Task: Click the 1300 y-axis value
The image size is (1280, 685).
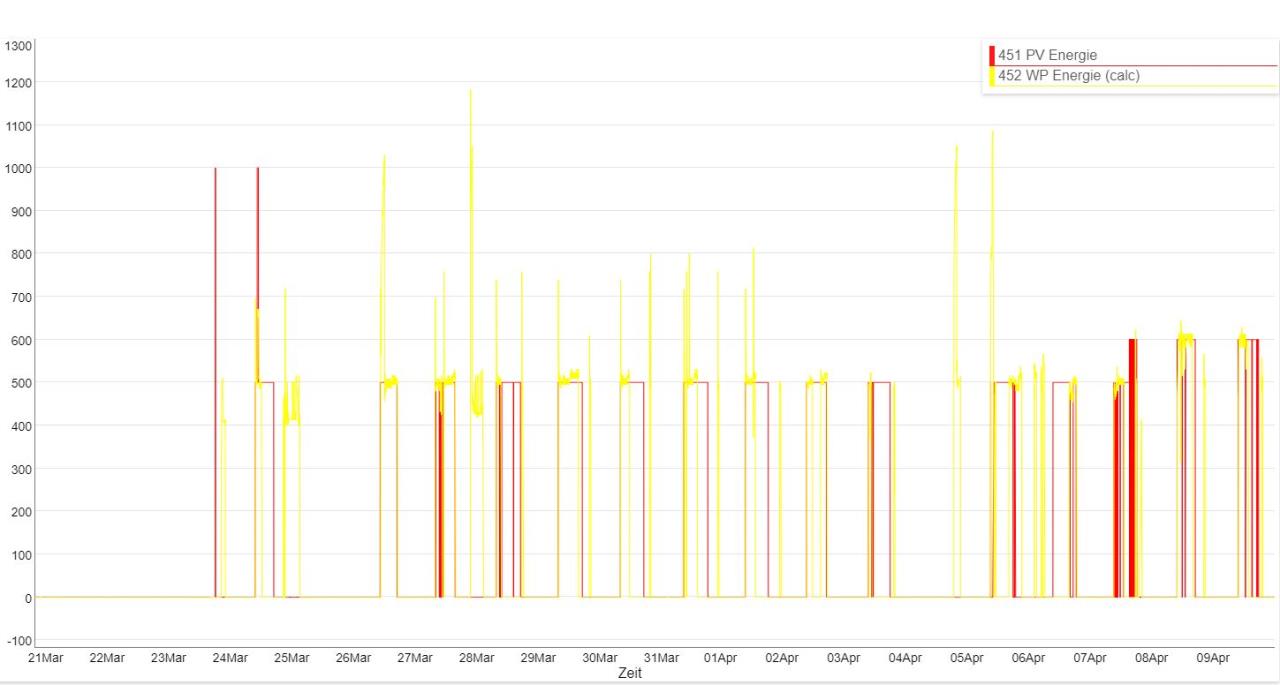Action: [19, 46]
